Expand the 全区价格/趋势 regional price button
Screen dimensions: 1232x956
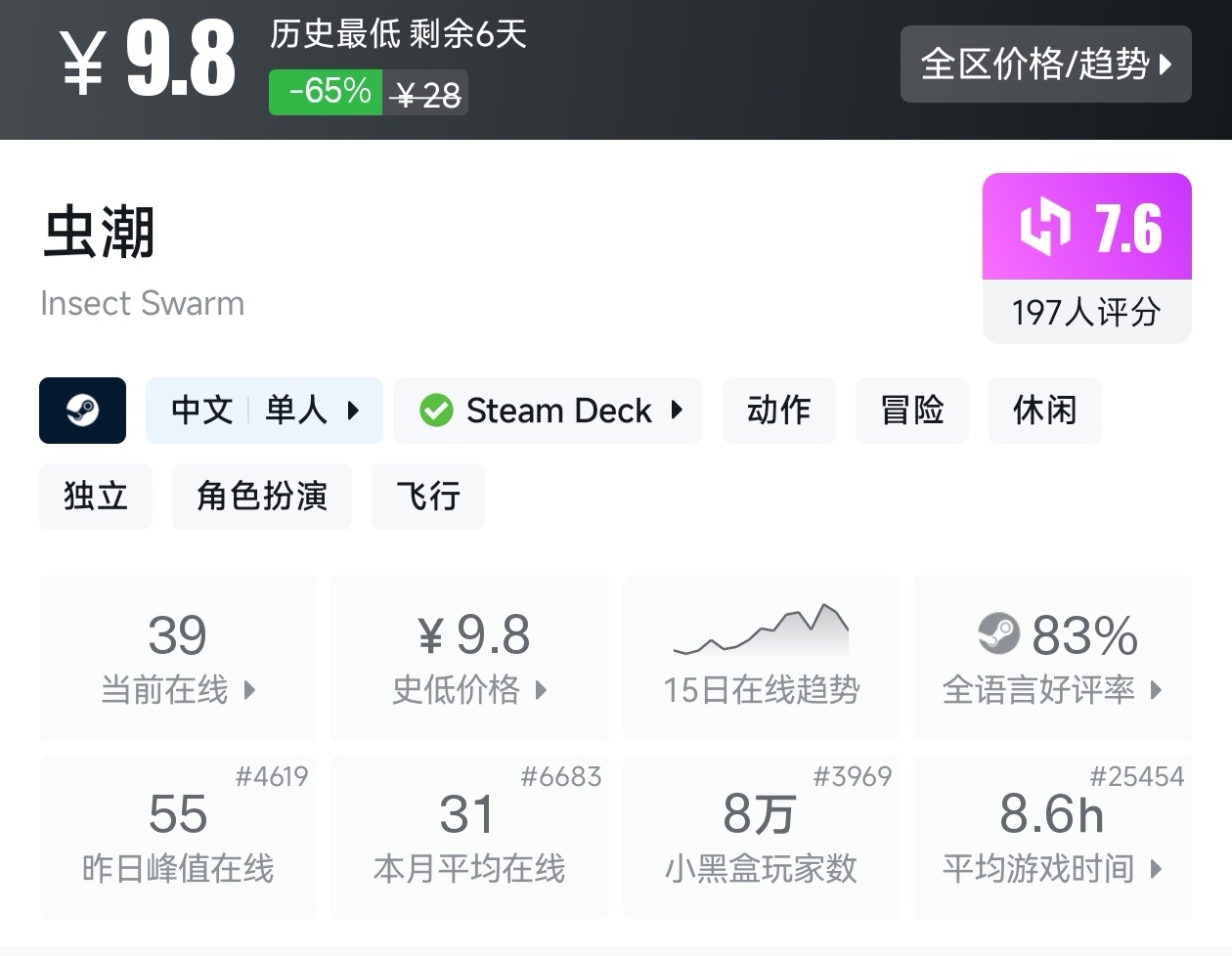[x=1045, y=65]
